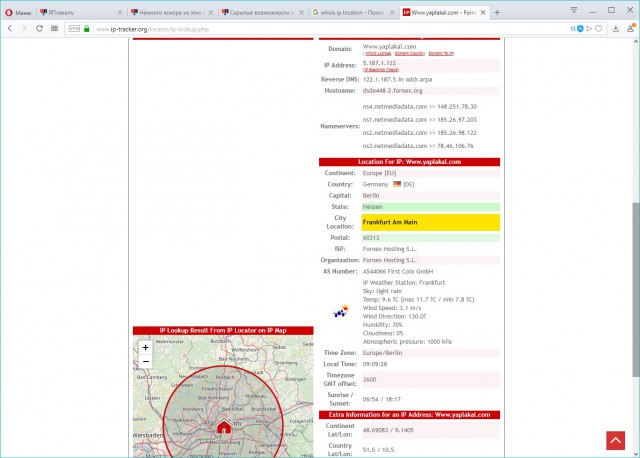Select the local time 09:09:28
Image resolution: width=640 pixels, height=458 pixels.
tap(375, 364)
